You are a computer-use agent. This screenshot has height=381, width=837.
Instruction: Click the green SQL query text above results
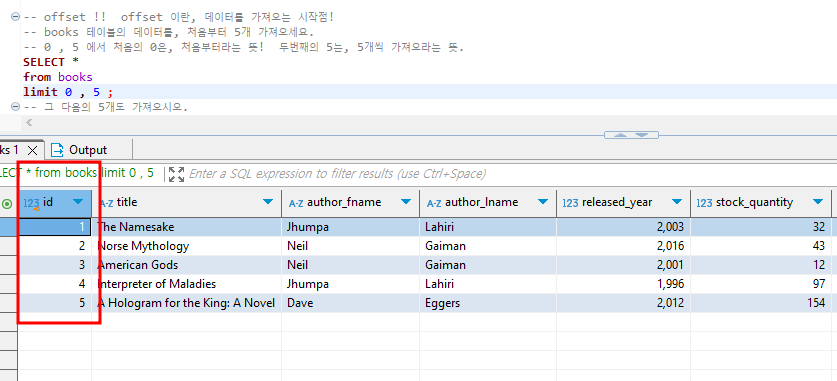click(76, 173)
